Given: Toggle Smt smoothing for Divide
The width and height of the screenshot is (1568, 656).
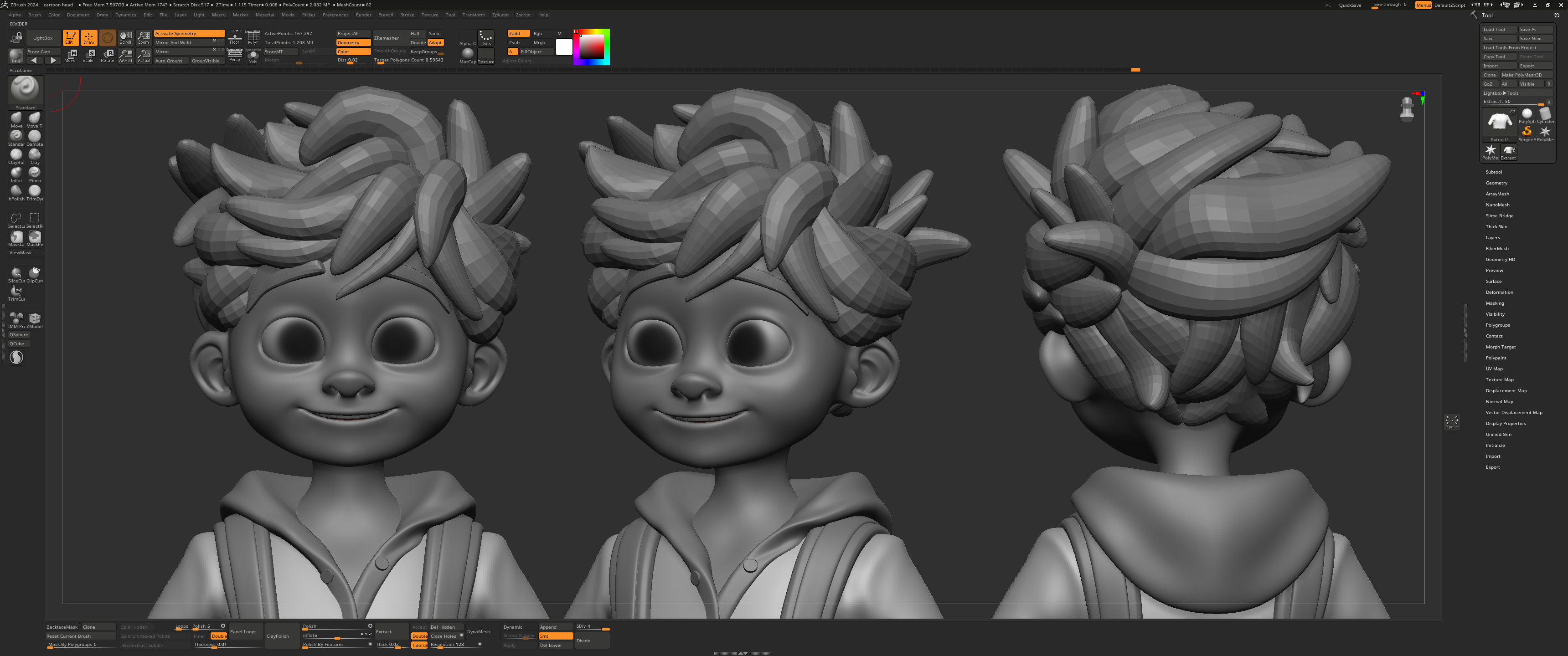Looking at the screenshot, I should (556, 636).
